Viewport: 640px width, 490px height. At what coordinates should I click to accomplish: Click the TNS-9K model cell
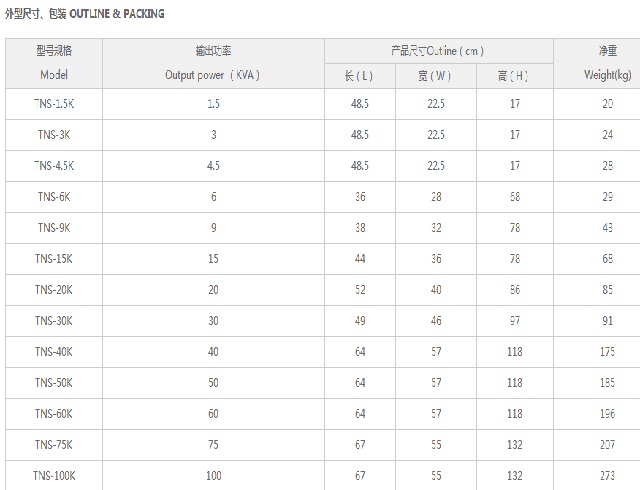(54, 228)
